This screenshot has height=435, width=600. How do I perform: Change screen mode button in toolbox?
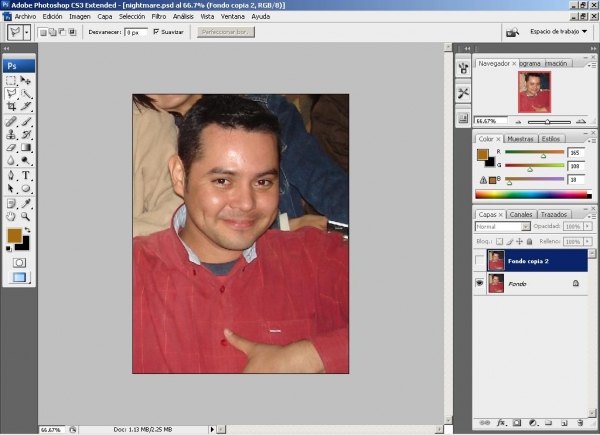point(19,277)
